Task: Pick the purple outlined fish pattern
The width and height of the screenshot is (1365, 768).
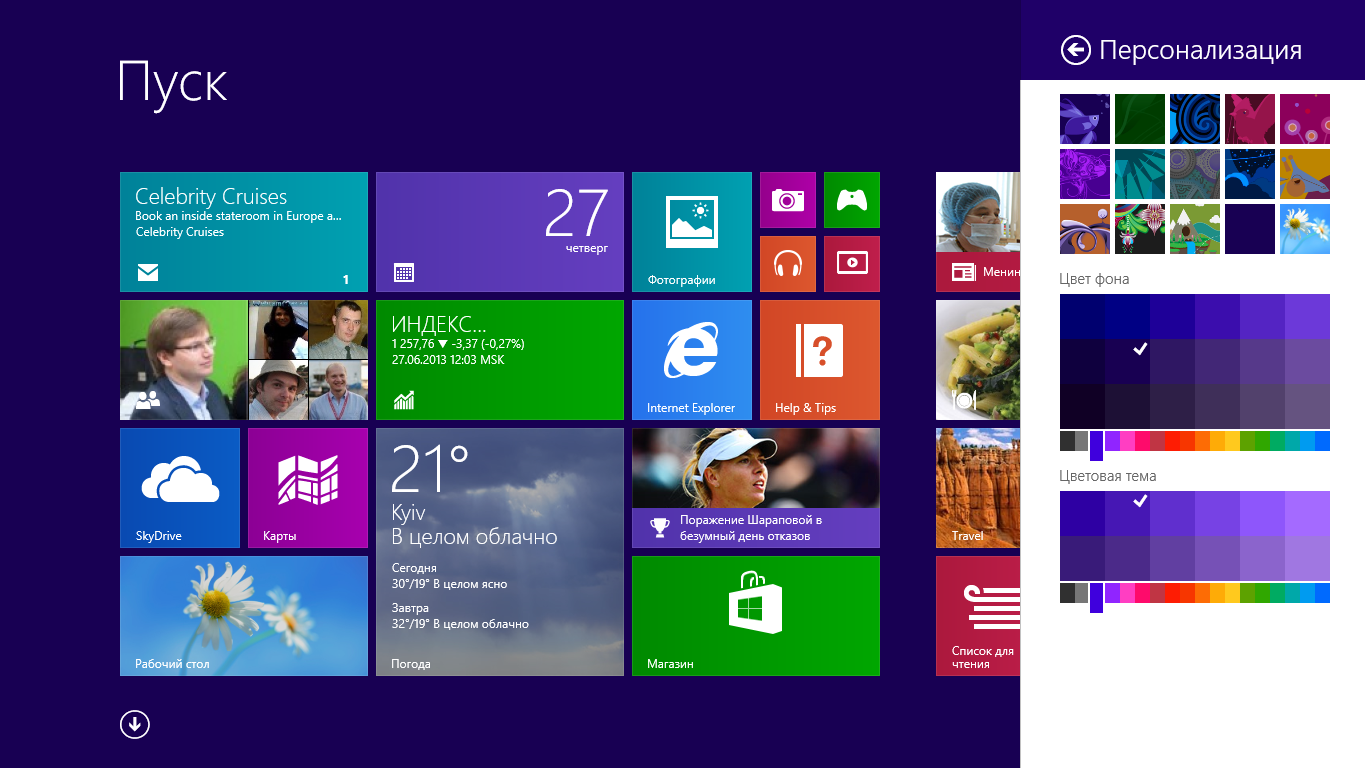Action: [x=1085, y=174]
